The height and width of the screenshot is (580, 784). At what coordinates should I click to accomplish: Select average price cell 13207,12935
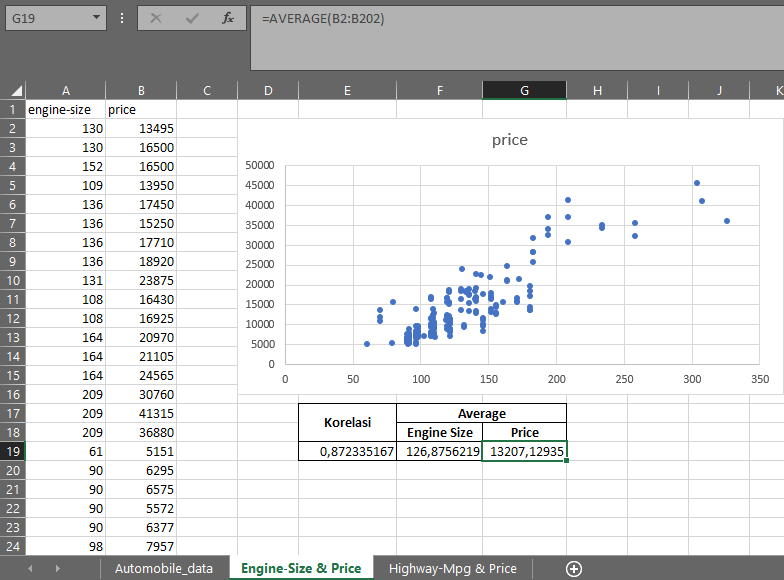(x=524, y=452)
